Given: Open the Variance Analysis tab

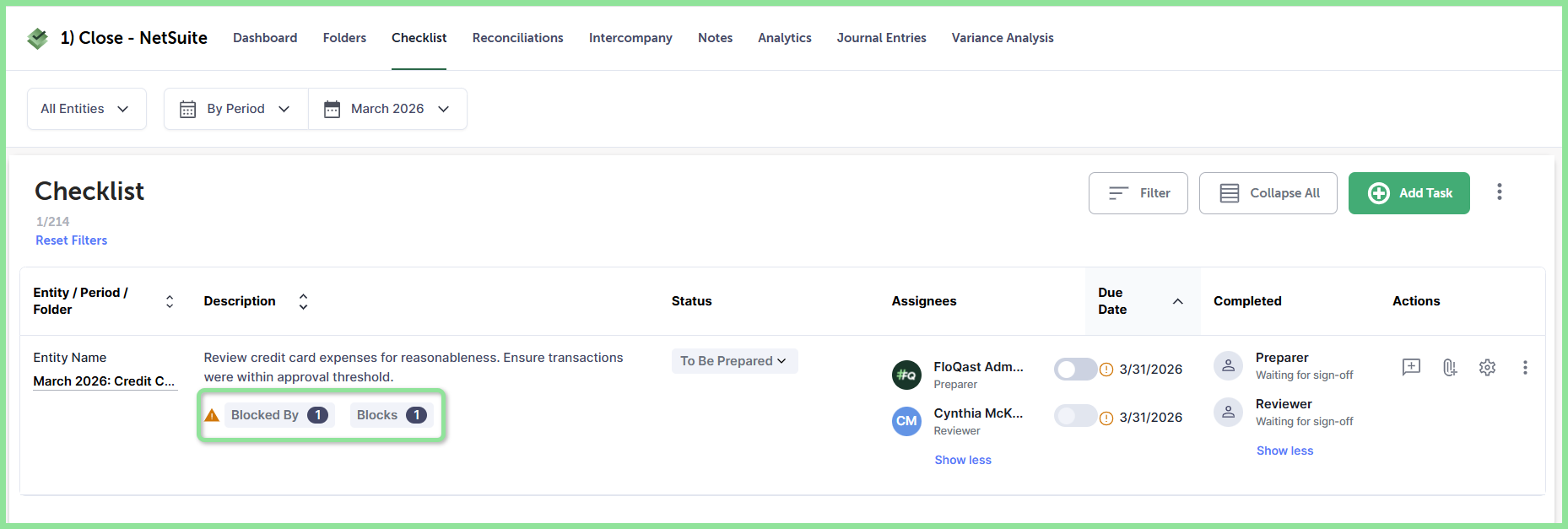Looking at the screenshot, I should 1003,38.
